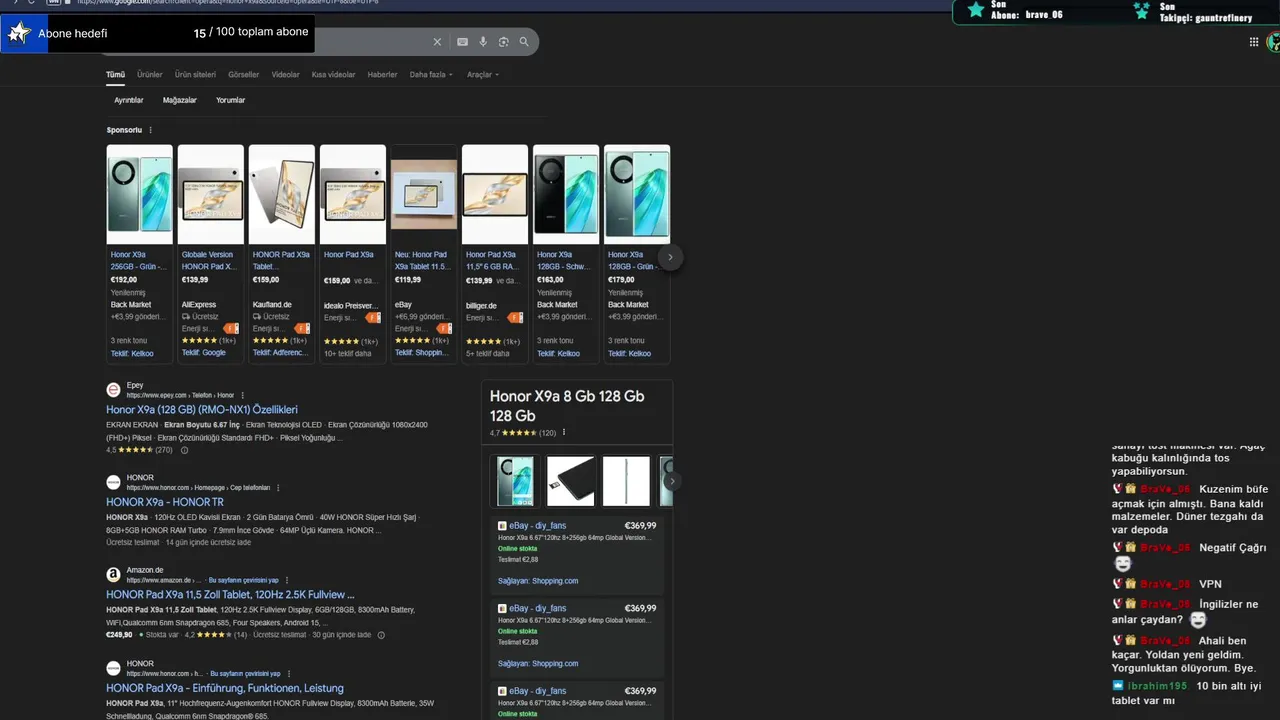Click the €192,00 Honor X9a 256GB title

pyautogui.click(x=140, y=261)
